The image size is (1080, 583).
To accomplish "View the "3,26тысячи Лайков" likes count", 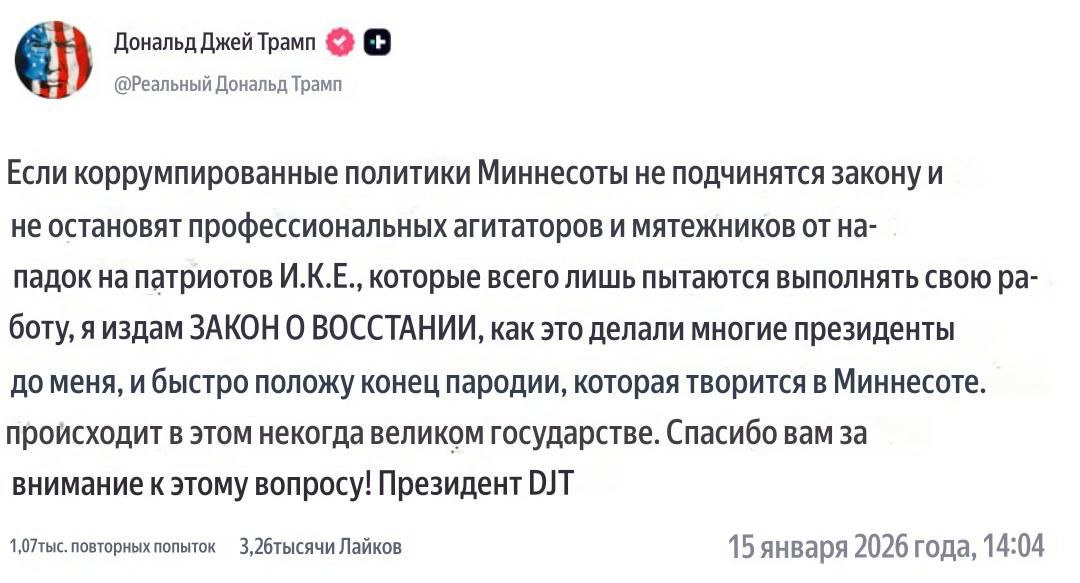I will click(x=321, y=546).
